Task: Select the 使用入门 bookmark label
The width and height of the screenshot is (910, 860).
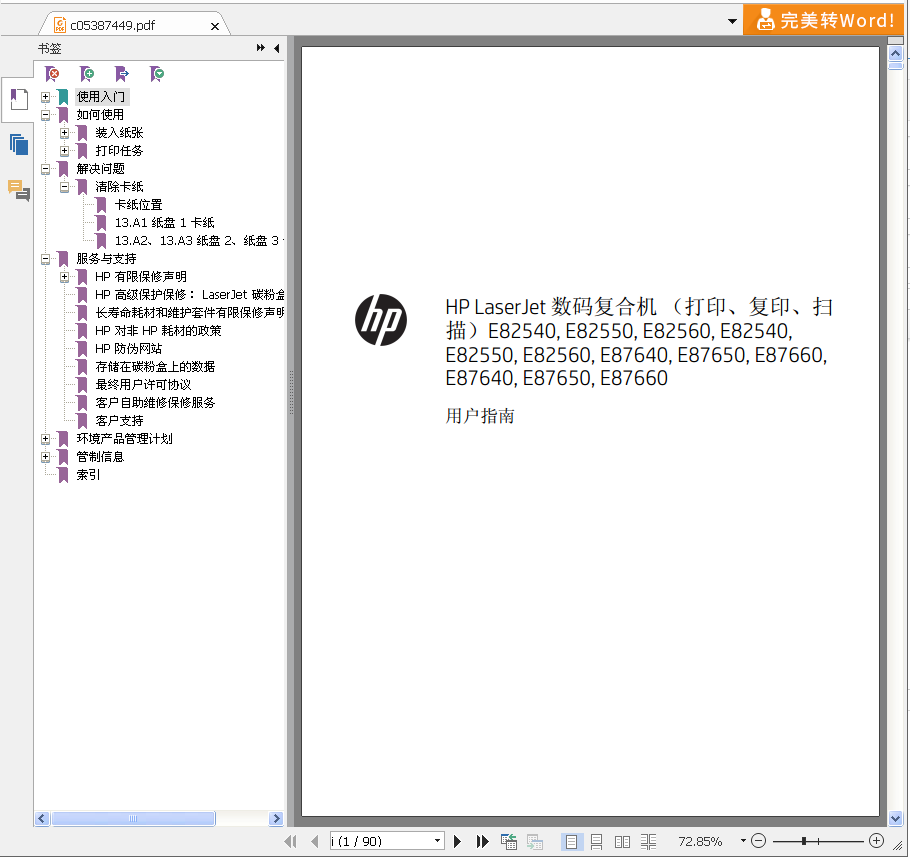Action: click(x=101, y=96)
